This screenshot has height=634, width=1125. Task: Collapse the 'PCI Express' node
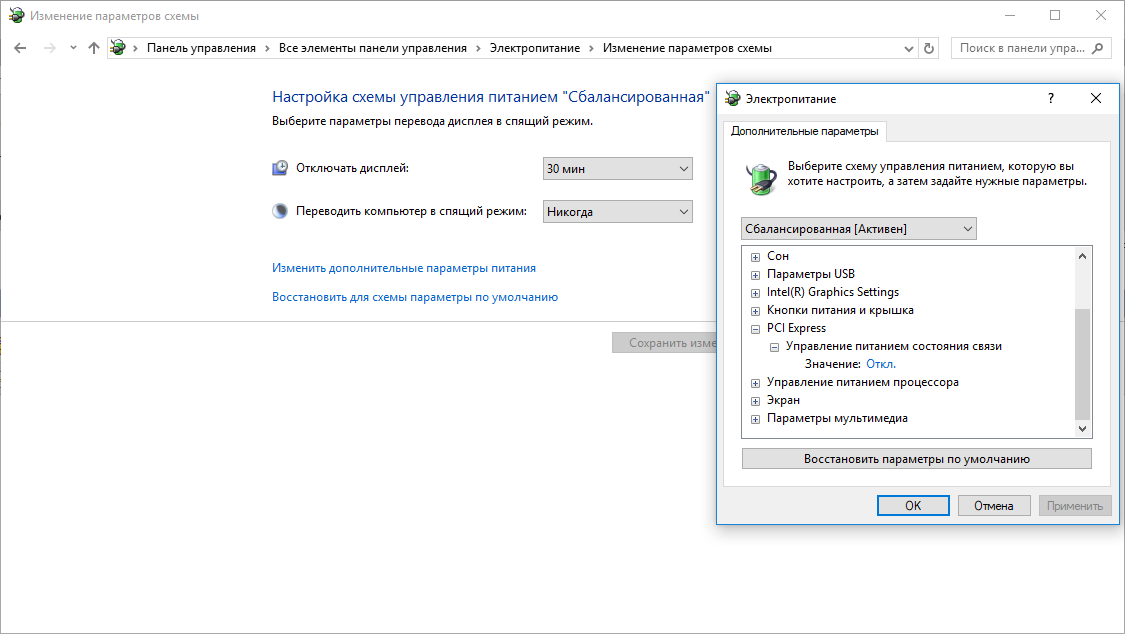[756, 329]
